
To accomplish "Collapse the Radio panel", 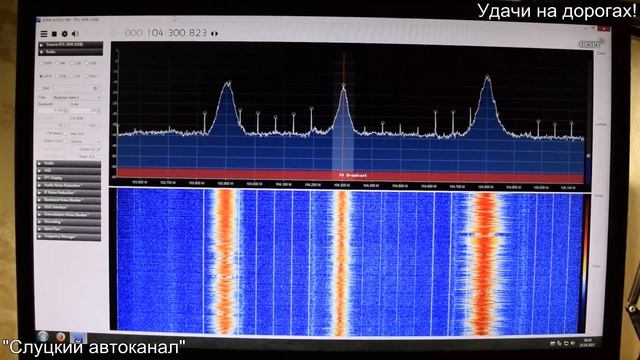I will (70, 52).
